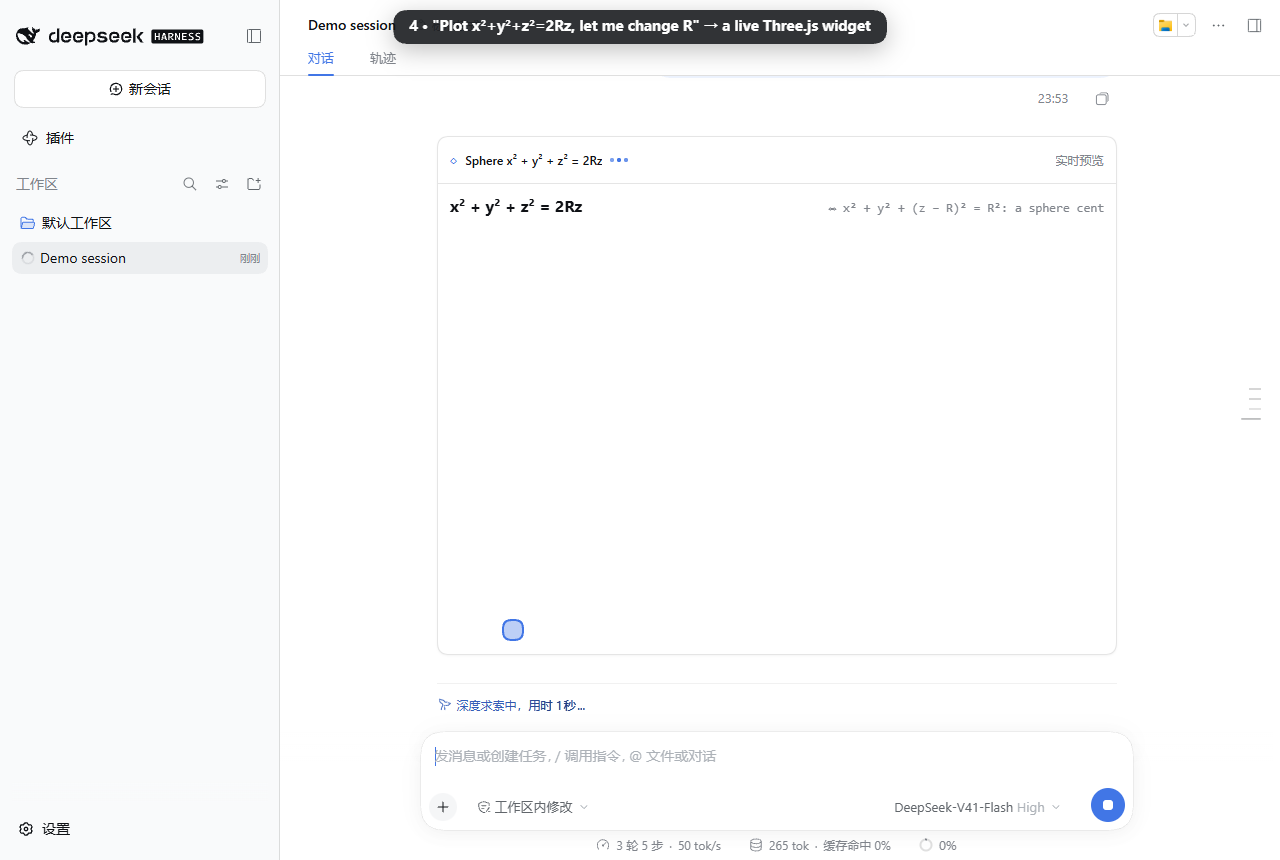Screen dimensions: 1280x860
Task: Stop the running generation
Action: coord(1108,805)
